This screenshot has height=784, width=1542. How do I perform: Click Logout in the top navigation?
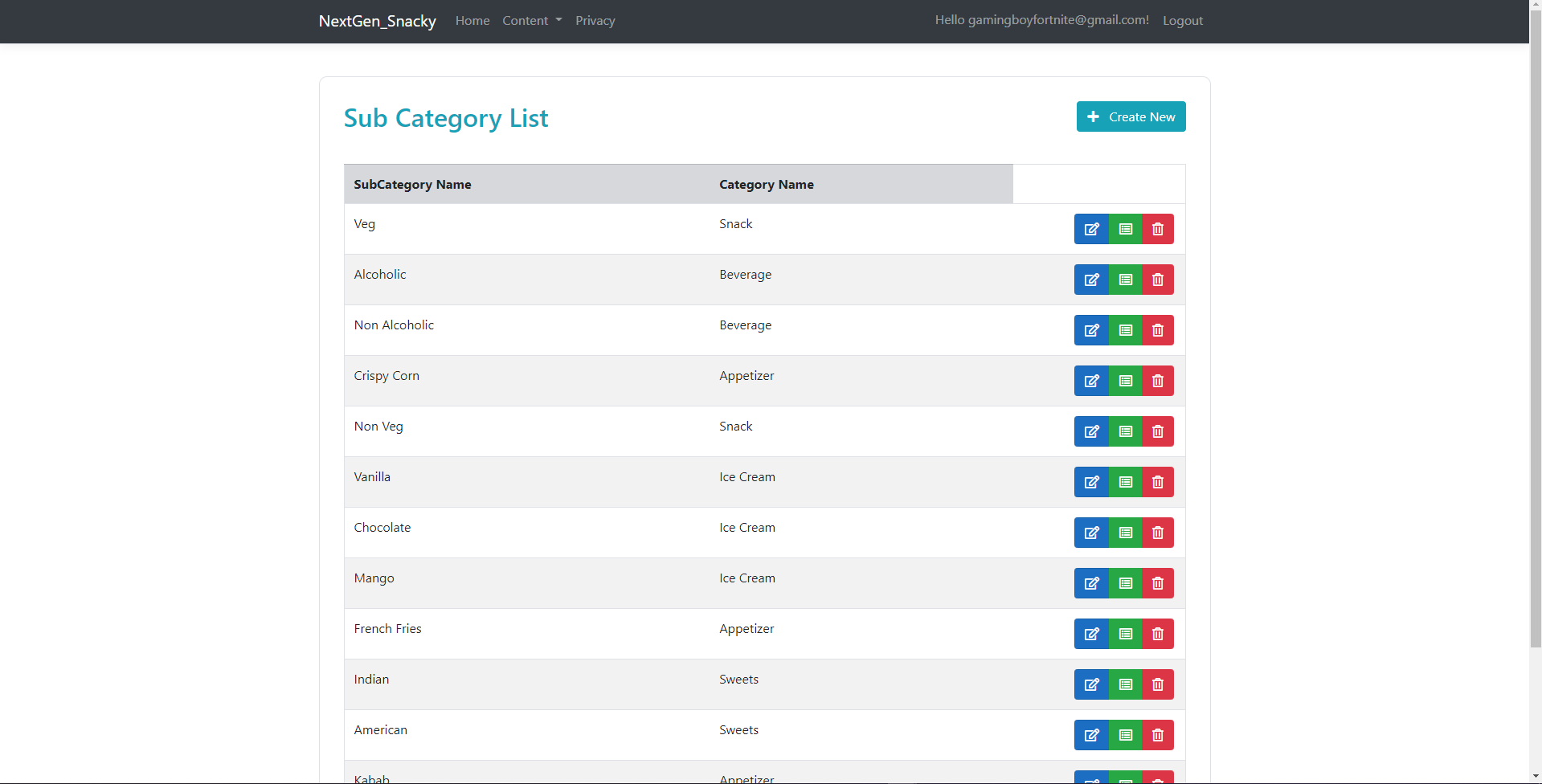1182,21
